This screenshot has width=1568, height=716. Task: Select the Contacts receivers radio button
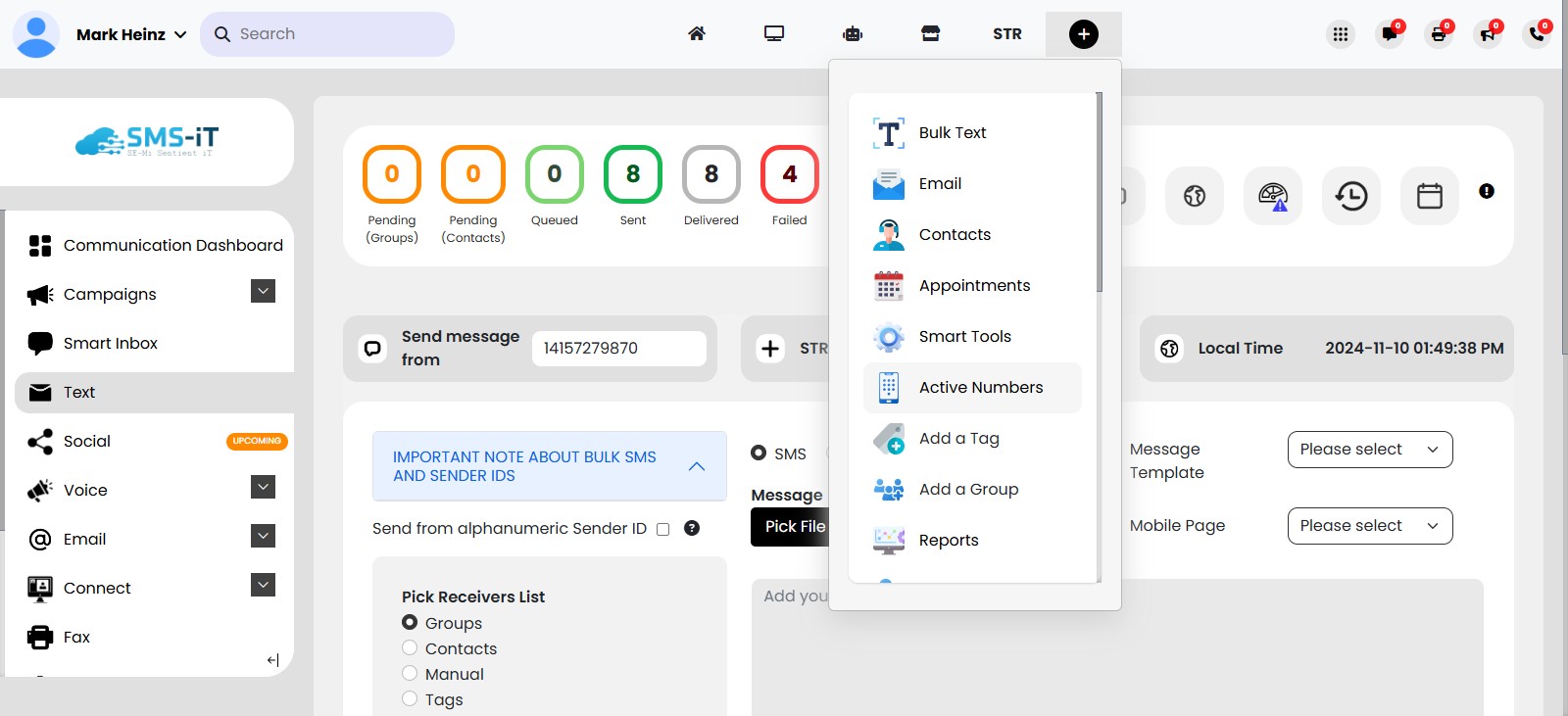click(x=410, y=647)
